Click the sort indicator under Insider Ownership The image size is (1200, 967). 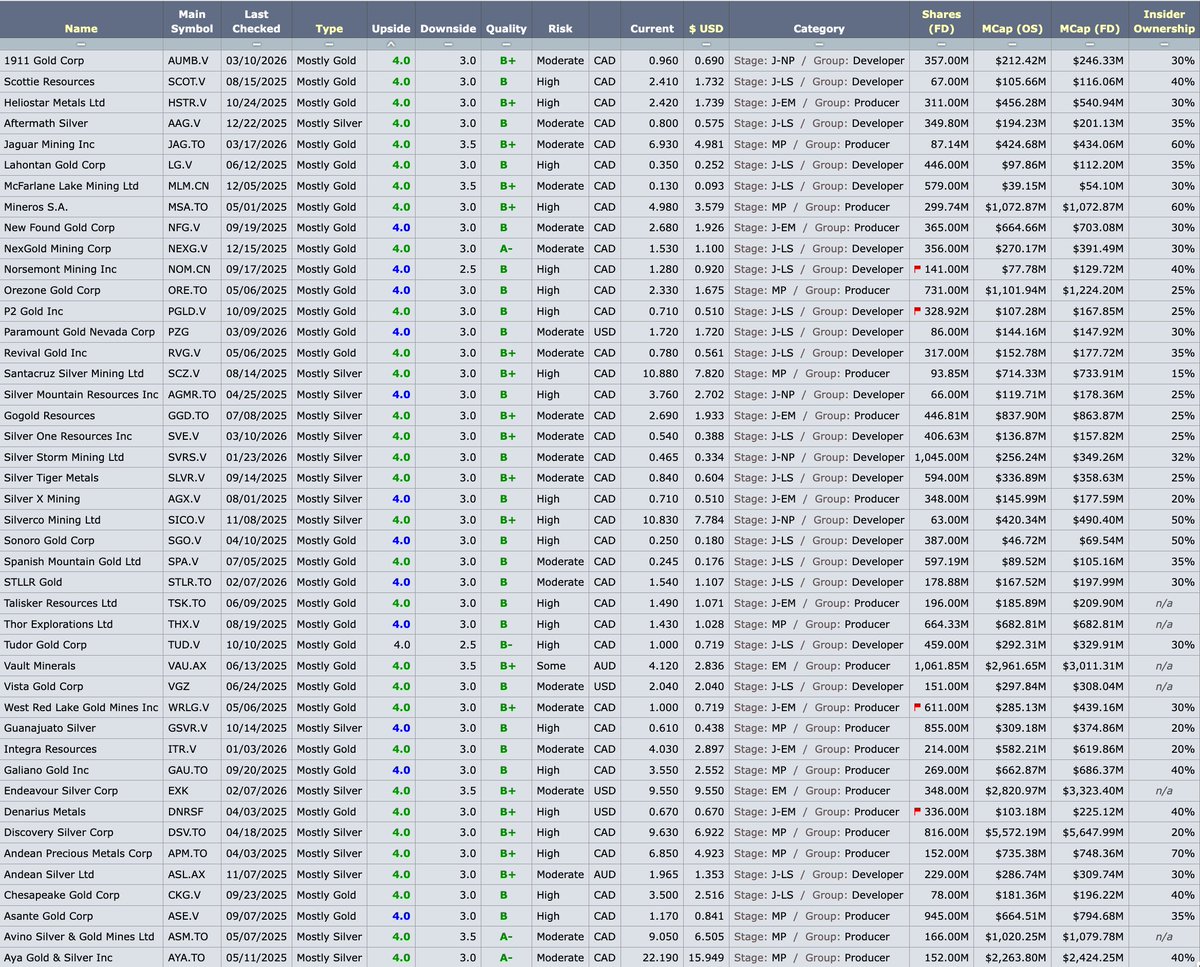pos(1164,44)
